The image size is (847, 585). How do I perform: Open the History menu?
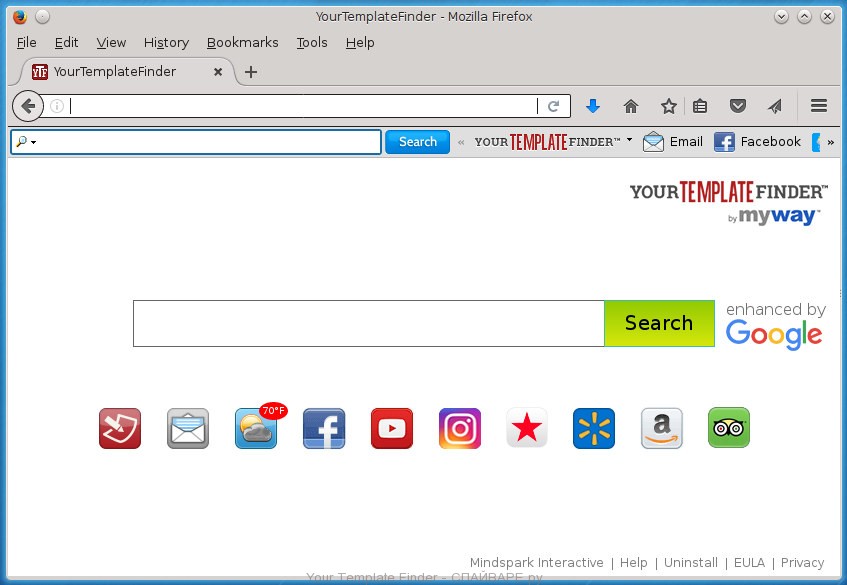[166, 42]
